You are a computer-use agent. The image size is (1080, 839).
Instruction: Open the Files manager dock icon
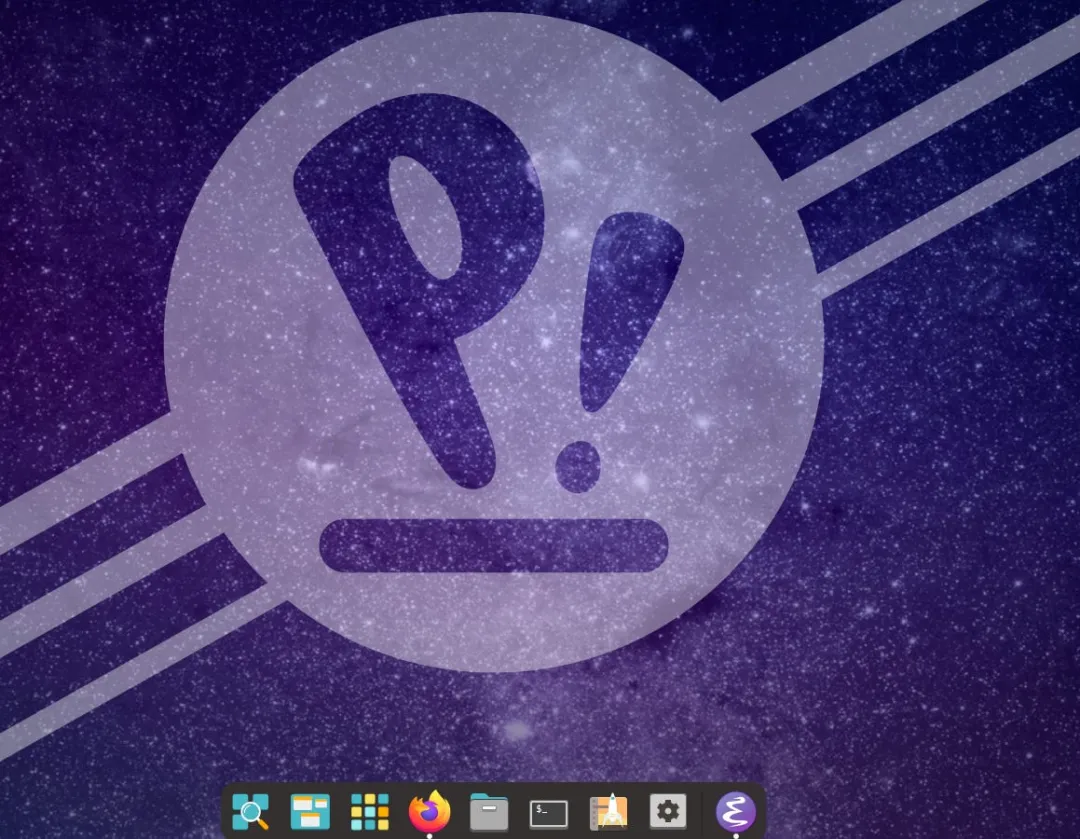tap(489, 811)
